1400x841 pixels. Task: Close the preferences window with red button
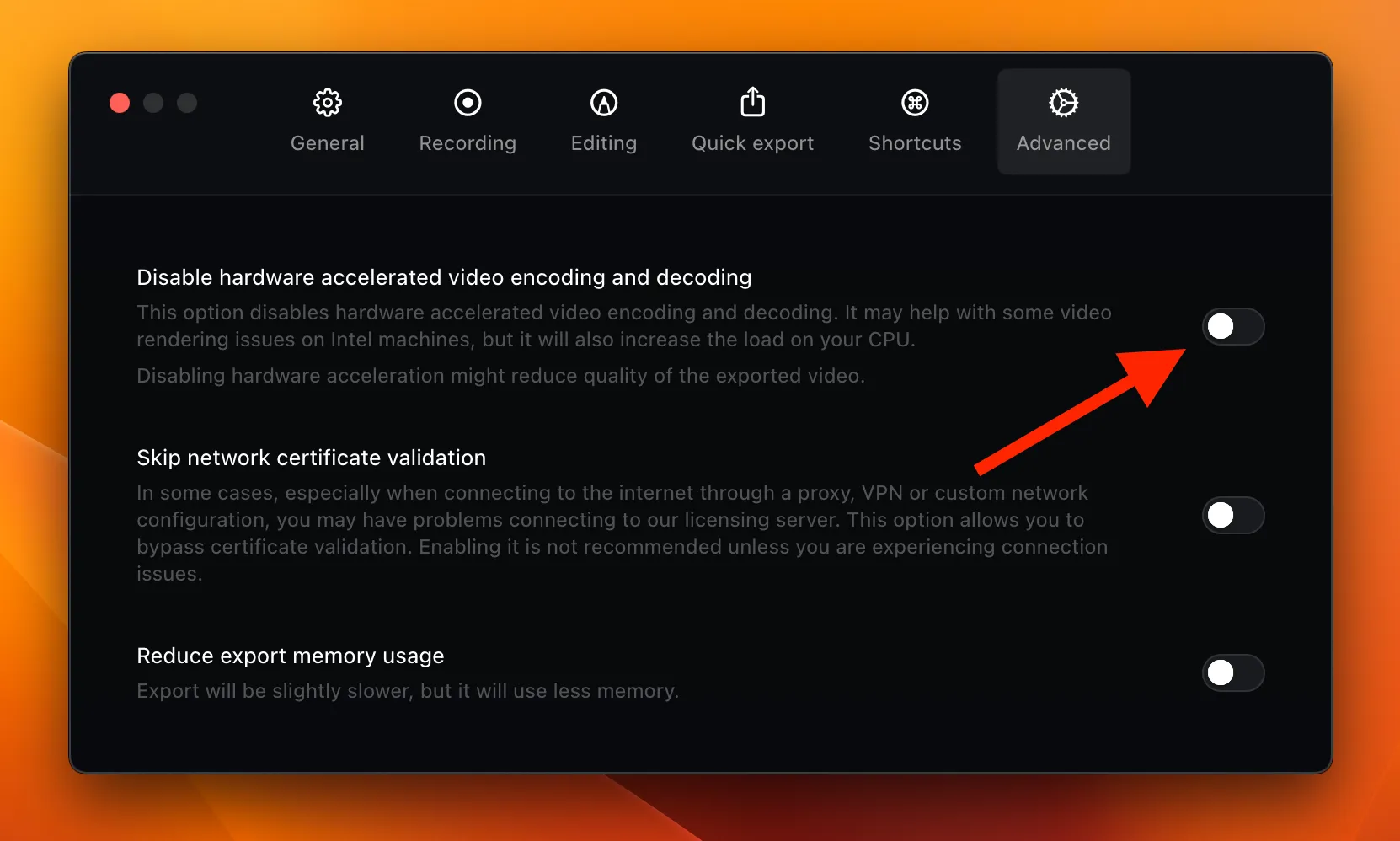tap(120, 103)
